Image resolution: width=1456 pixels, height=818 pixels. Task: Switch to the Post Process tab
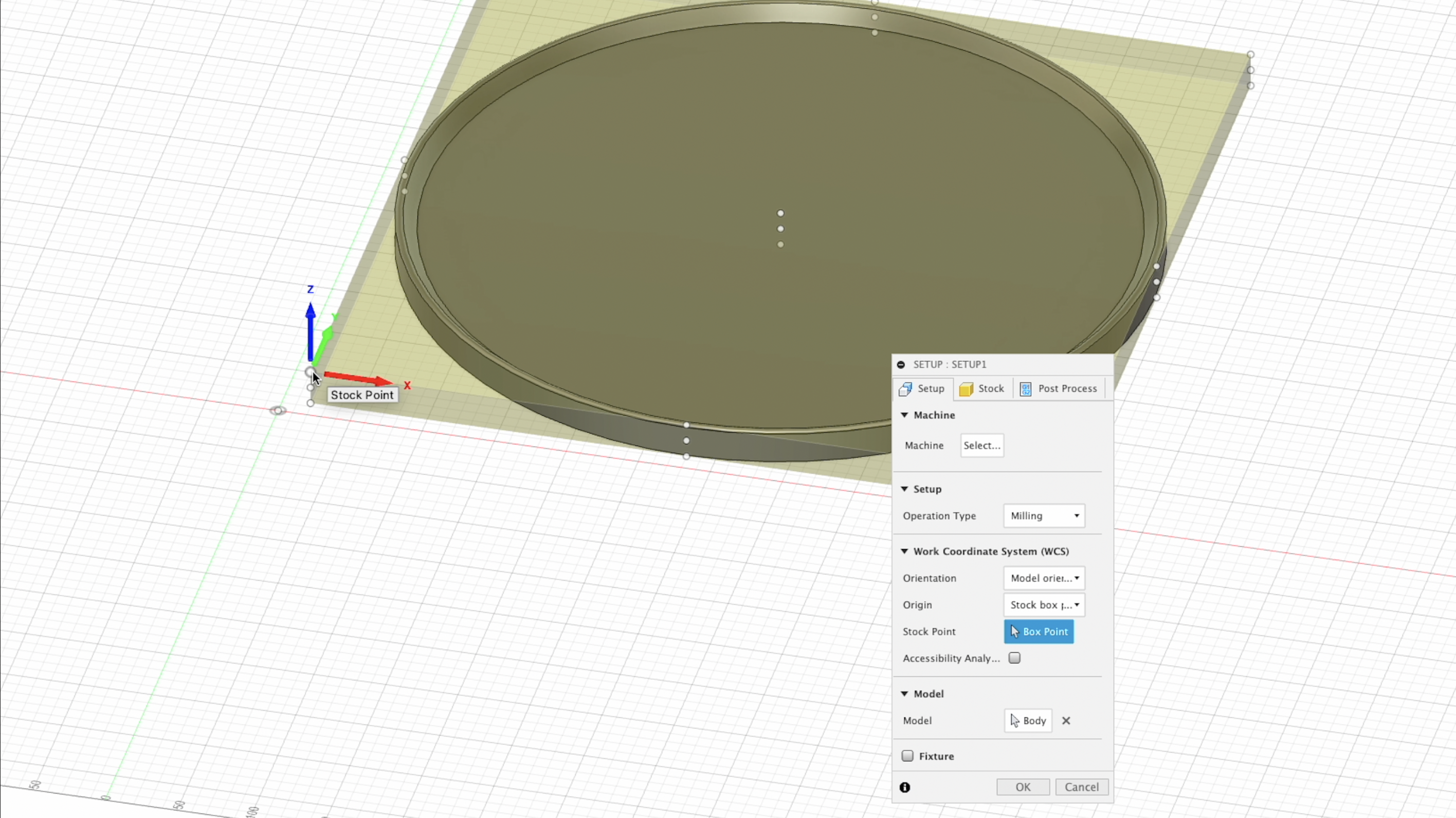point(1059,388)
